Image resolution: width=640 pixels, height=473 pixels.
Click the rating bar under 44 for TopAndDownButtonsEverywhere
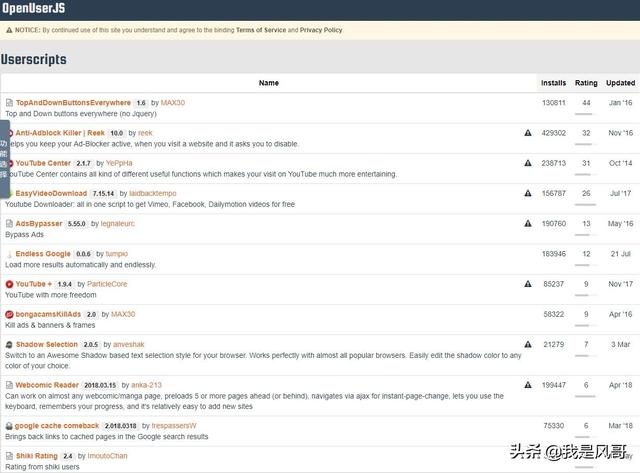[x=585, y=114]
